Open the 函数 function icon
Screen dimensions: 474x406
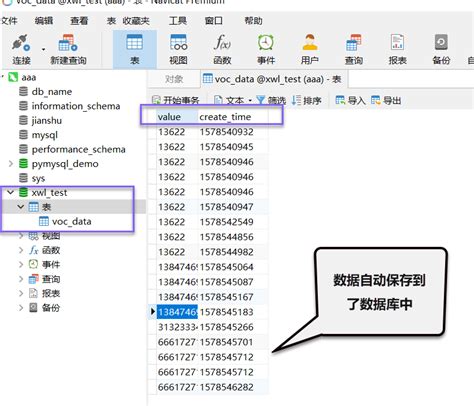(222, 43)
